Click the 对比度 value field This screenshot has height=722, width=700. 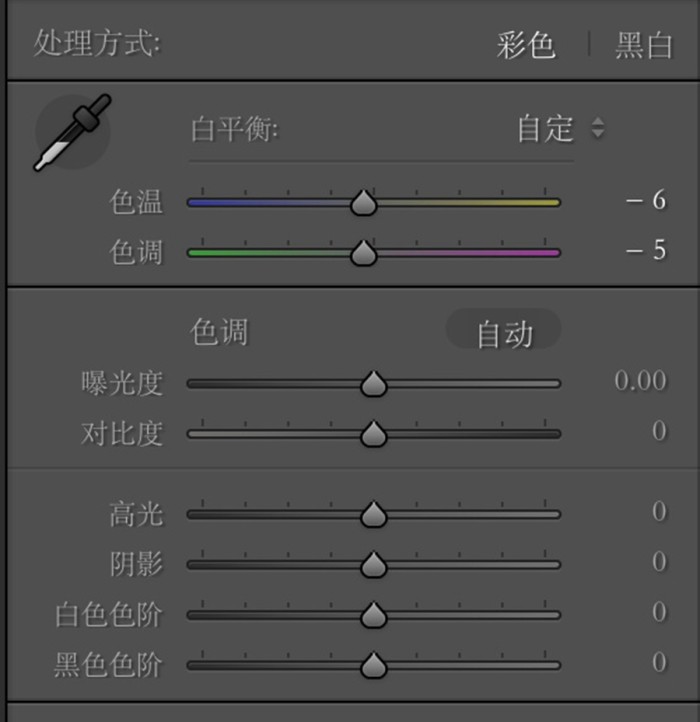click(659, 431)
